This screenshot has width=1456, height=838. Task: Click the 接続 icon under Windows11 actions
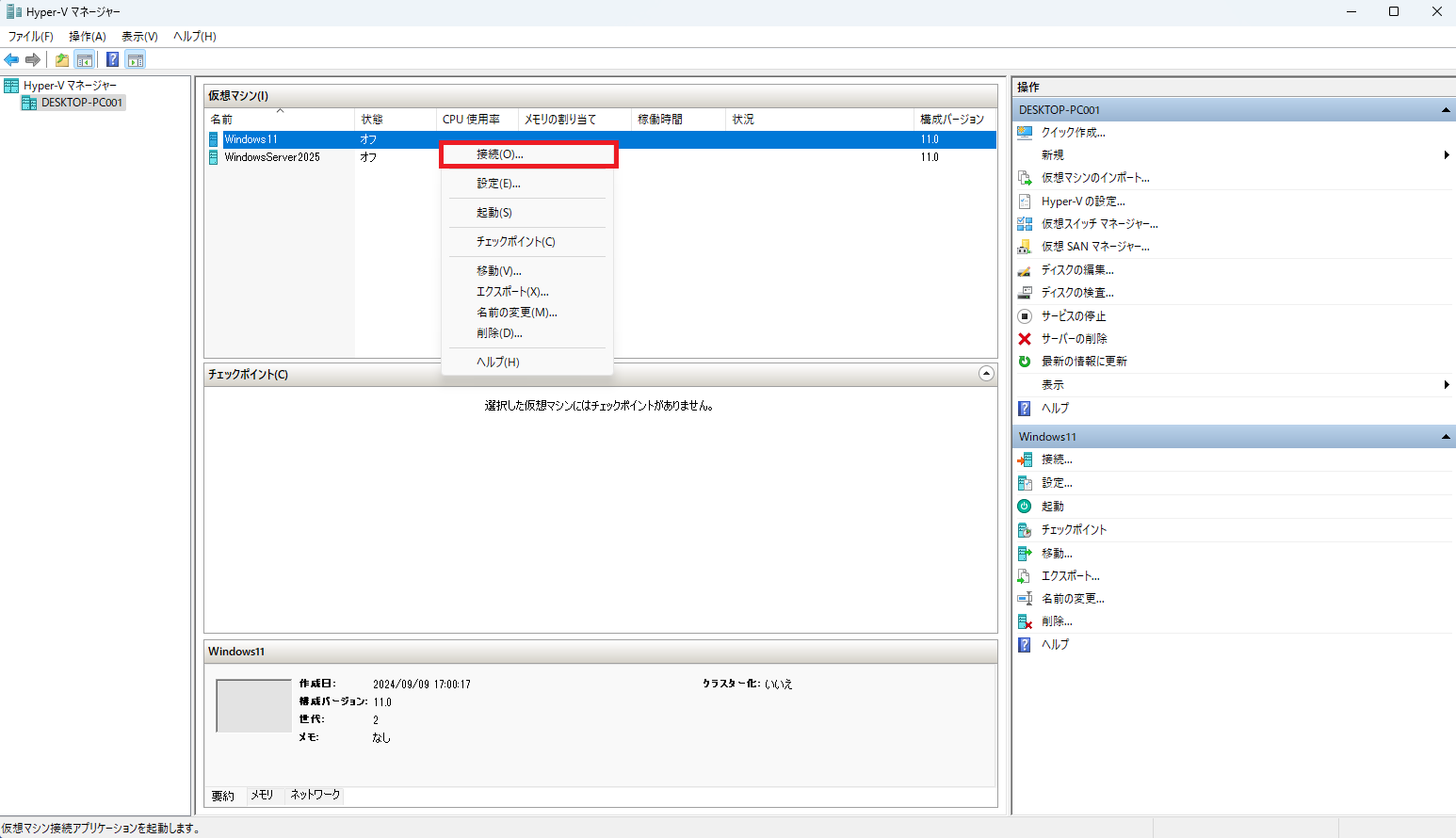point(1025,459)
